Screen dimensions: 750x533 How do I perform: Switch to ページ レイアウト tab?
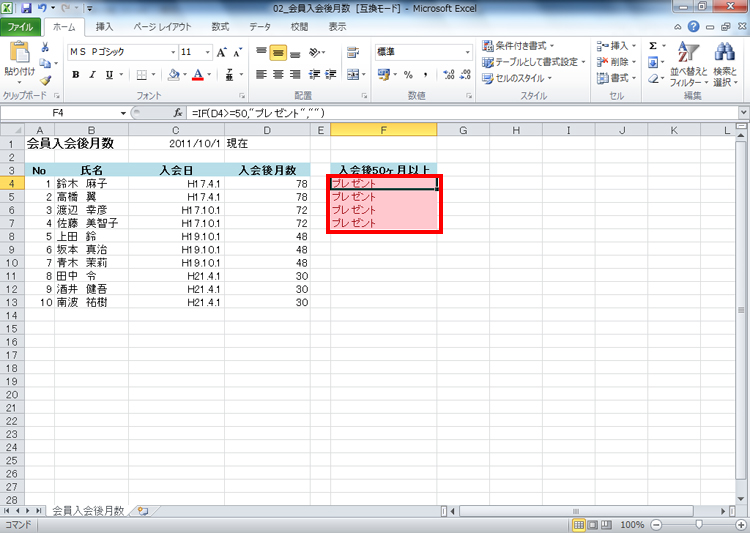click(162, 27)
